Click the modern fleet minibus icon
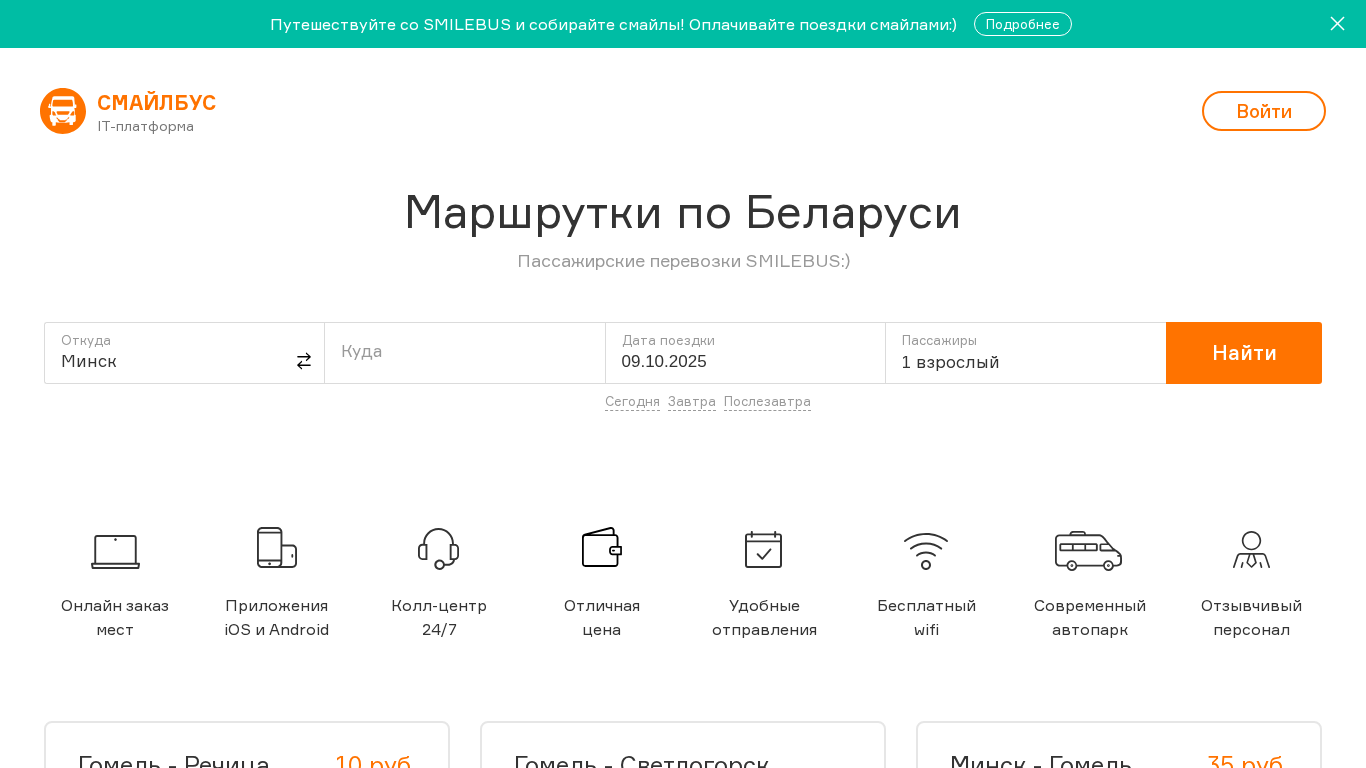Viewport: 1366px width, 768px height. (x=1089, y=551)
